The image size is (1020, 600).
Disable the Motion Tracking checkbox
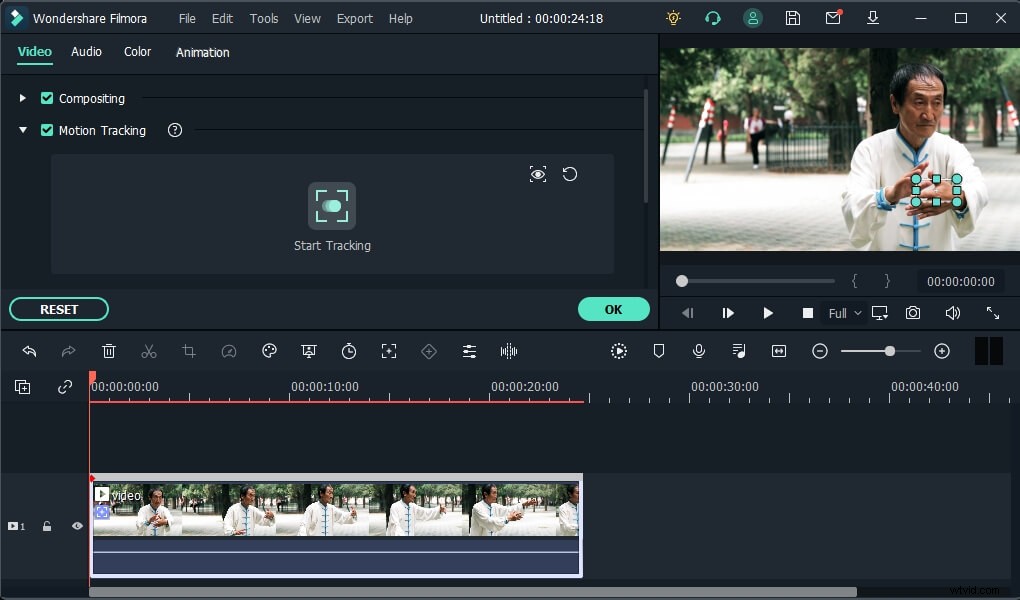click(47, 130)
